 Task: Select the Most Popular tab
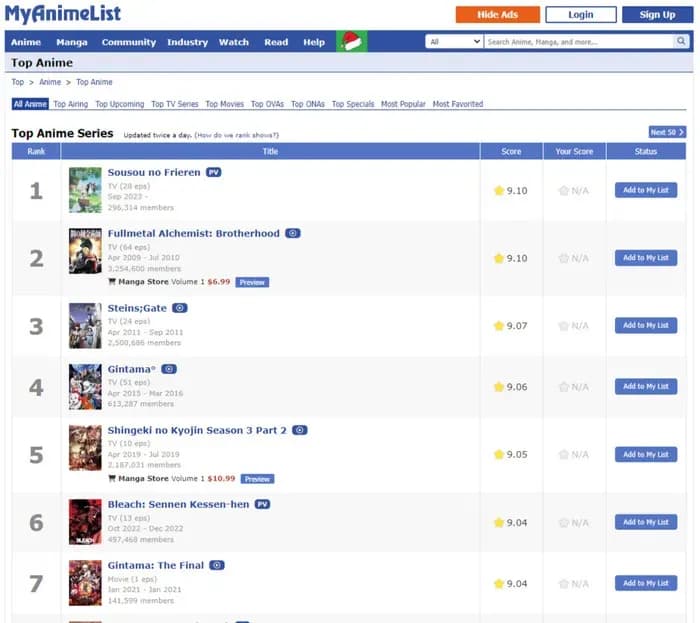pyautogui.click(x=402, y=104)
